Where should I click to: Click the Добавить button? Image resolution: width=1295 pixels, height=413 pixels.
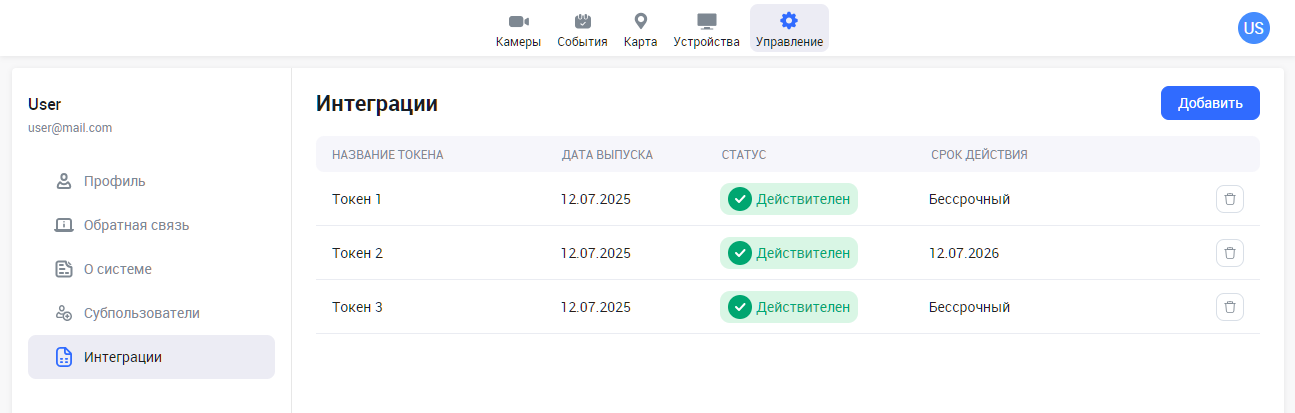tap(1209, 103)
